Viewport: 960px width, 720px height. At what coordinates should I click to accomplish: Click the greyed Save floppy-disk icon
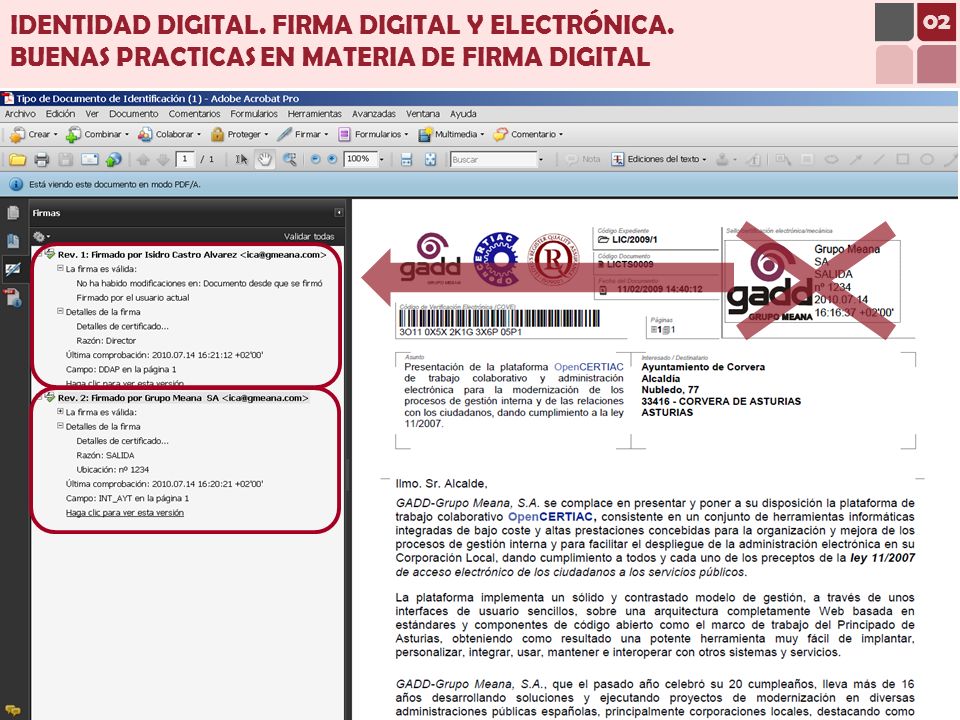tap(66, 160)
